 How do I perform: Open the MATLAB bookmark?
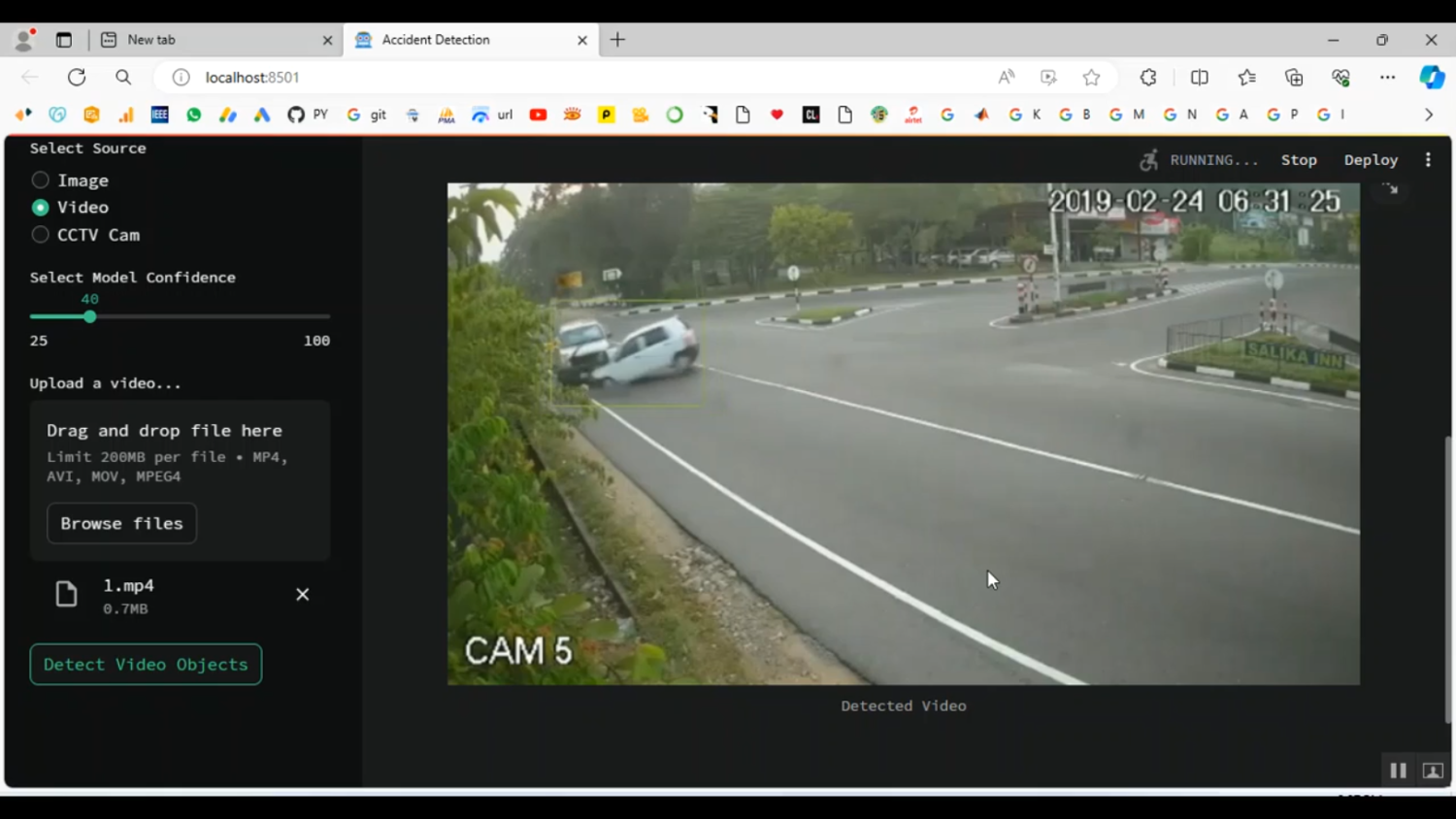[981, 115]
